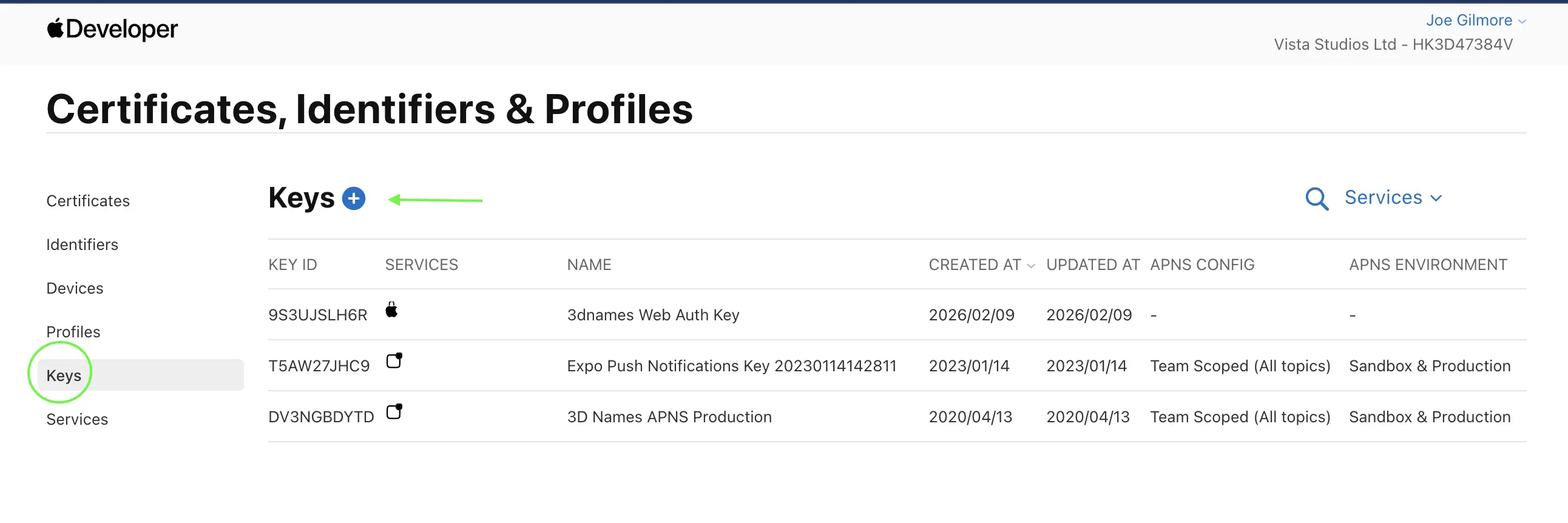Click push notification icon for DV3NGBDYTD key

[394, 411]
